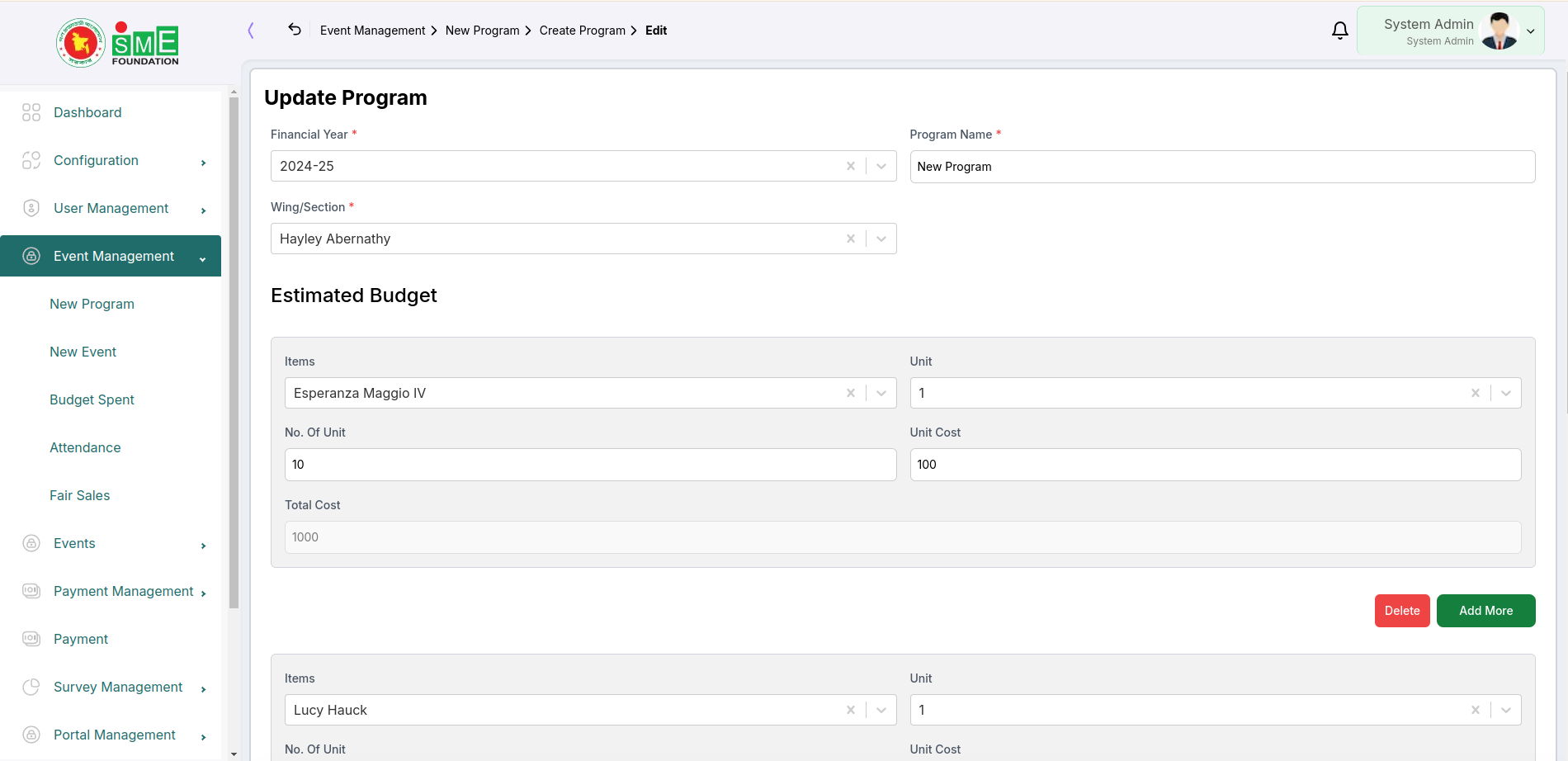
Task: Open the notifications bell
Action: click(x=1340, y=31)
